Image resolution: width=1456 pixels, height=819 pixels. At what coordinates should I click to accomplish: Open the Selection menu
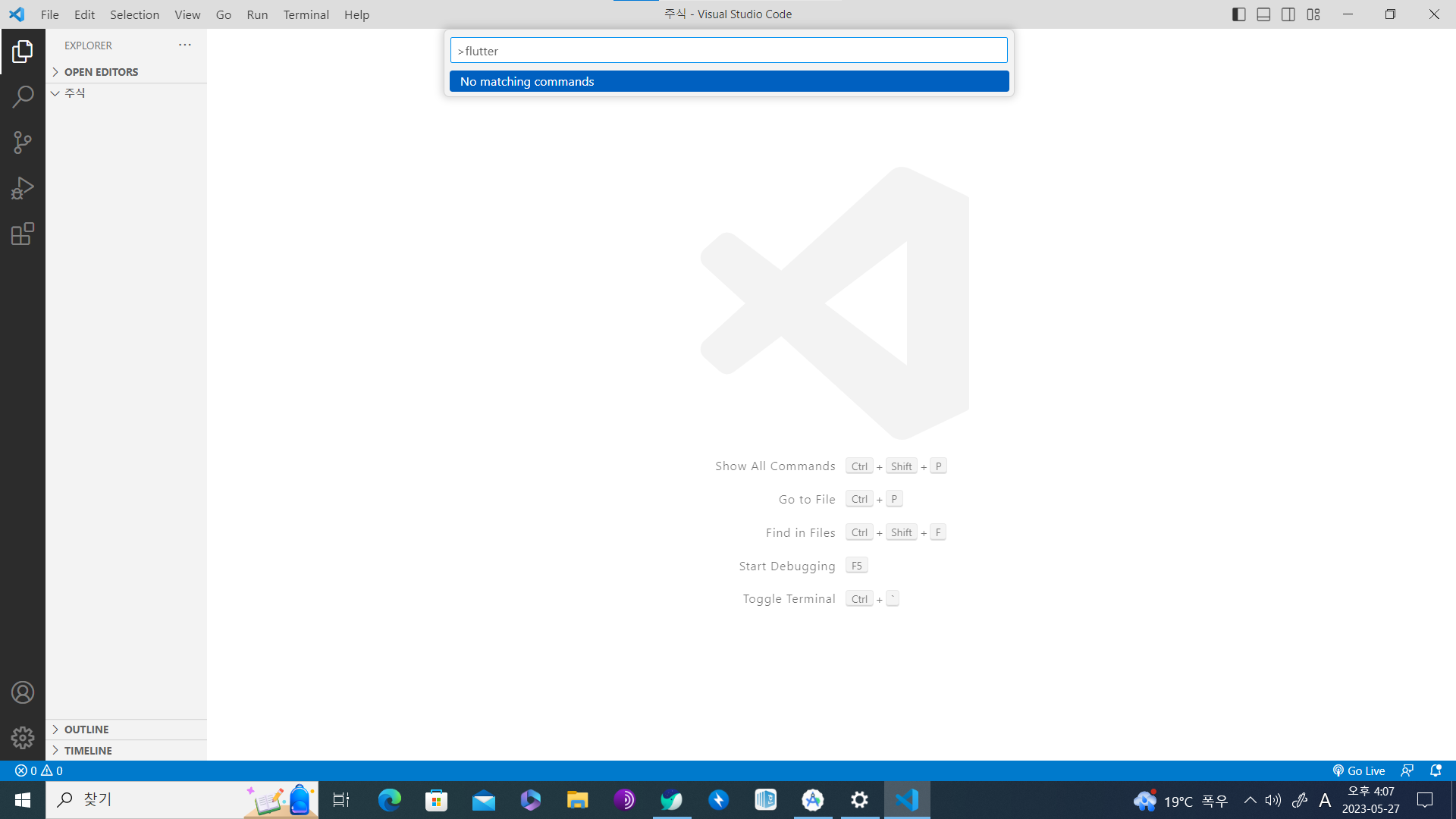click(135, 14)
